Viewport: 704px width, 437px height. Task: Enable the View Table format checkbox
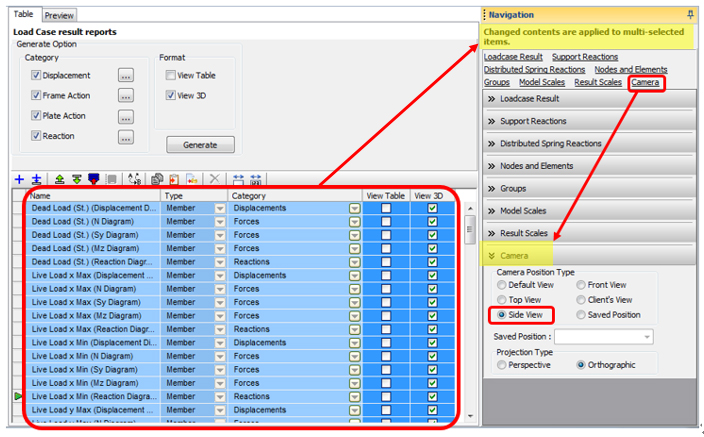(170, 75)
